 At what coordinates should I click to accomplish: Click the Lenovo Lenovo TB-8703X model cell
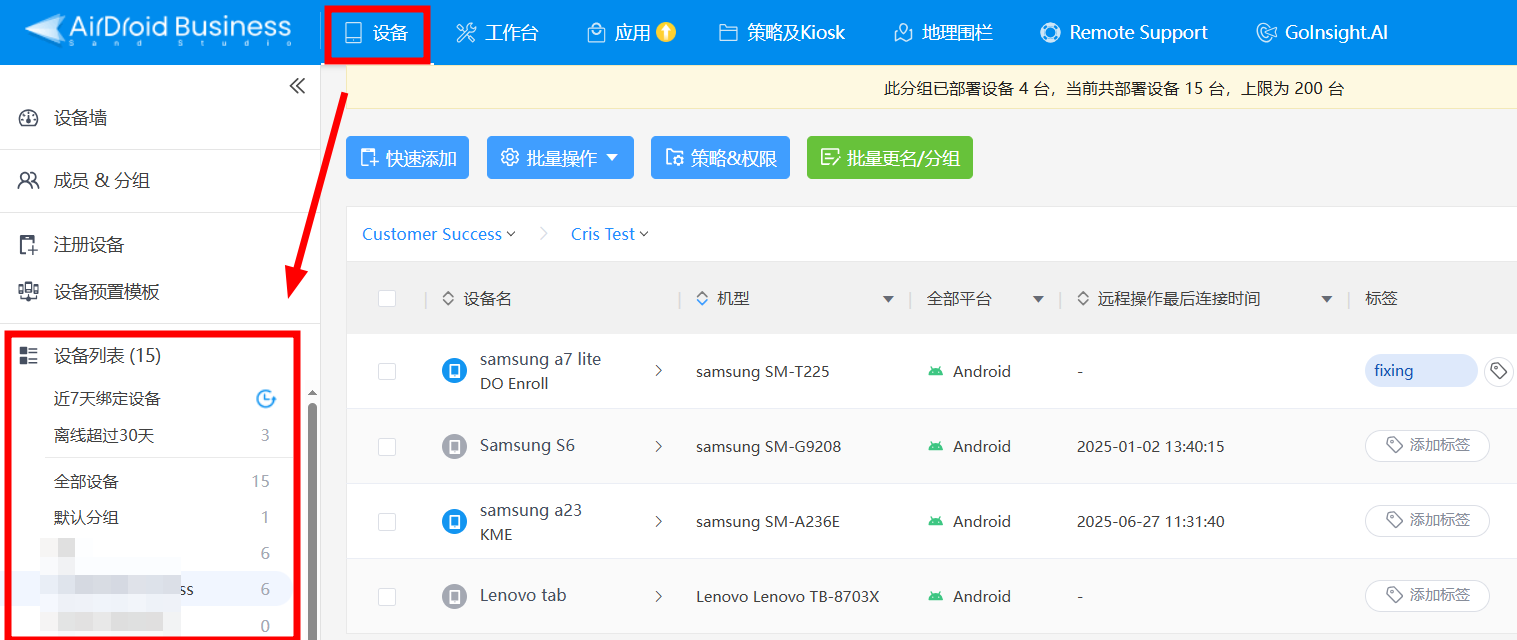(787, 597)
